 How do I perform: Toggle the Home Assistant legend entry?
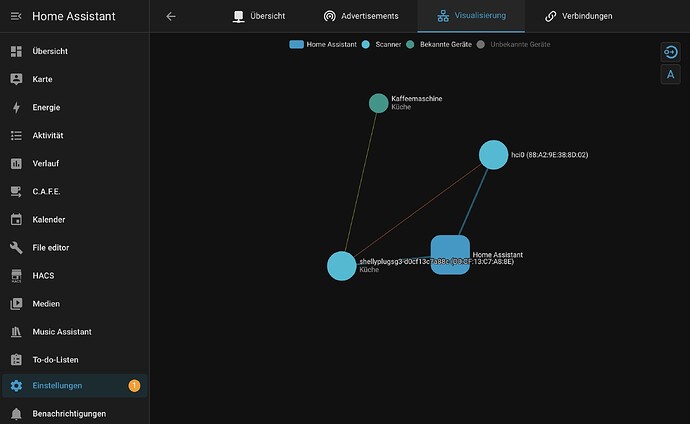coord(323,44)
